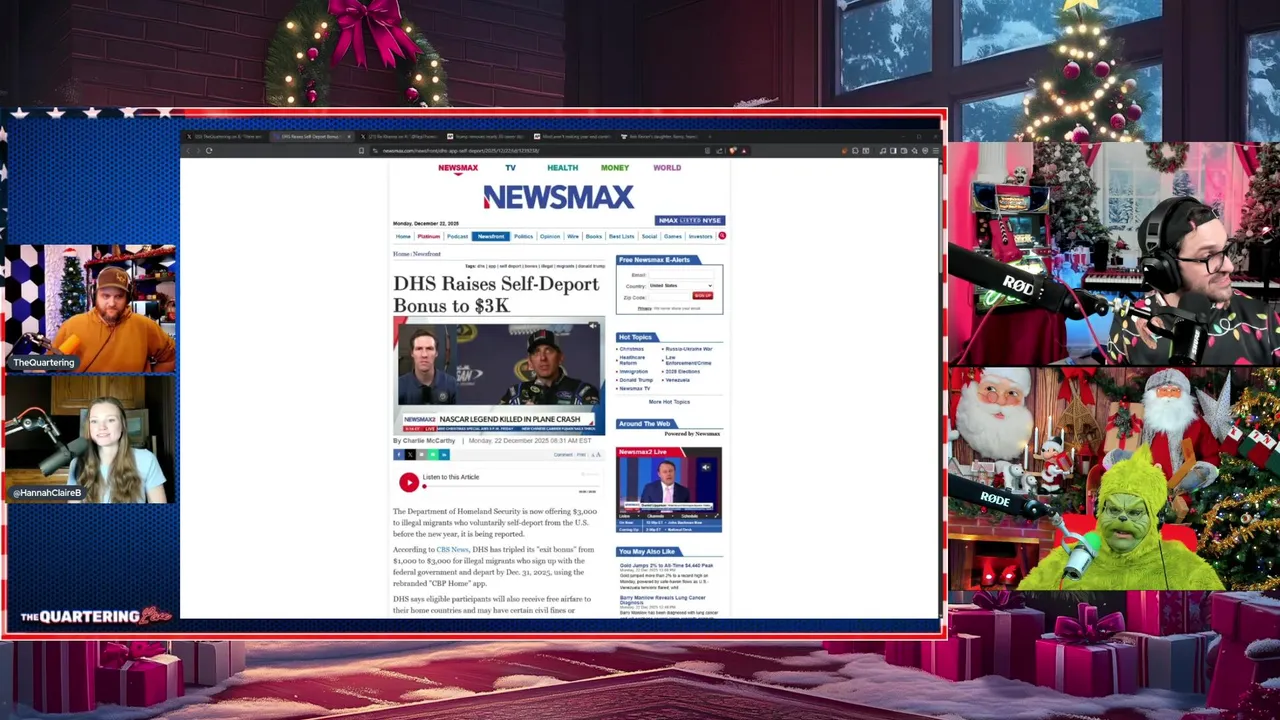Image resolution: width=1280 pixels, height=720 pixels.
Task: Click the MONEY link in top header
Action: coord(615,168)
